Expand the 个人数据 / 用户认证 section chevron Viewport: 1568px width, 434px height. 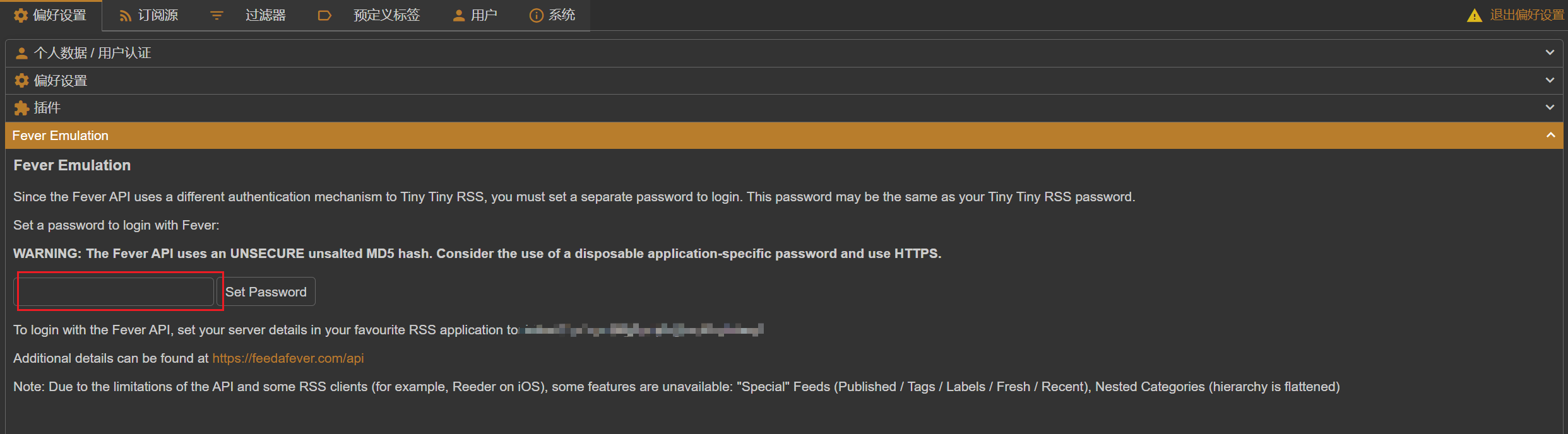click(1550, 53)
